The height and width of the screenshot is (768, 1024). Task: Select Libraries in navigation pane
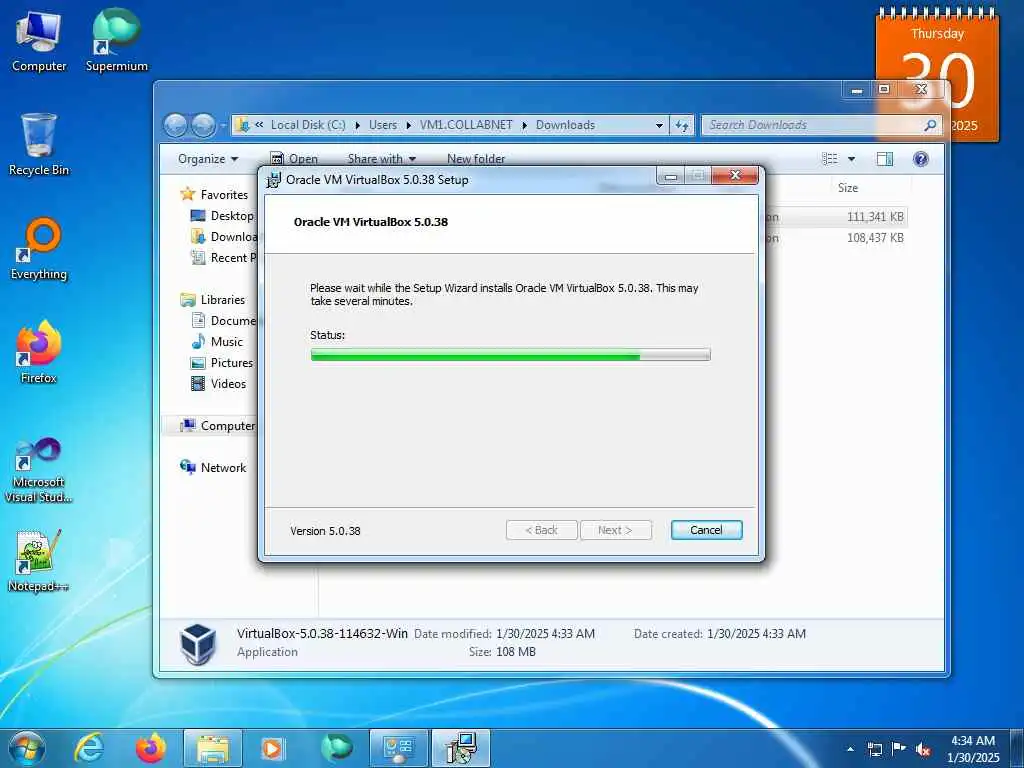[213, 300]
